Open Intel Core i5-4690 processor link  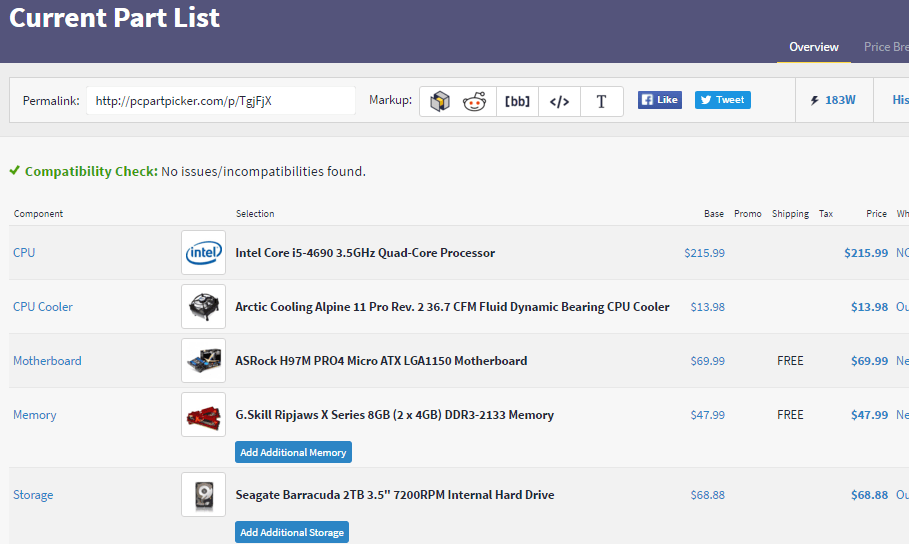pos(365,253)
